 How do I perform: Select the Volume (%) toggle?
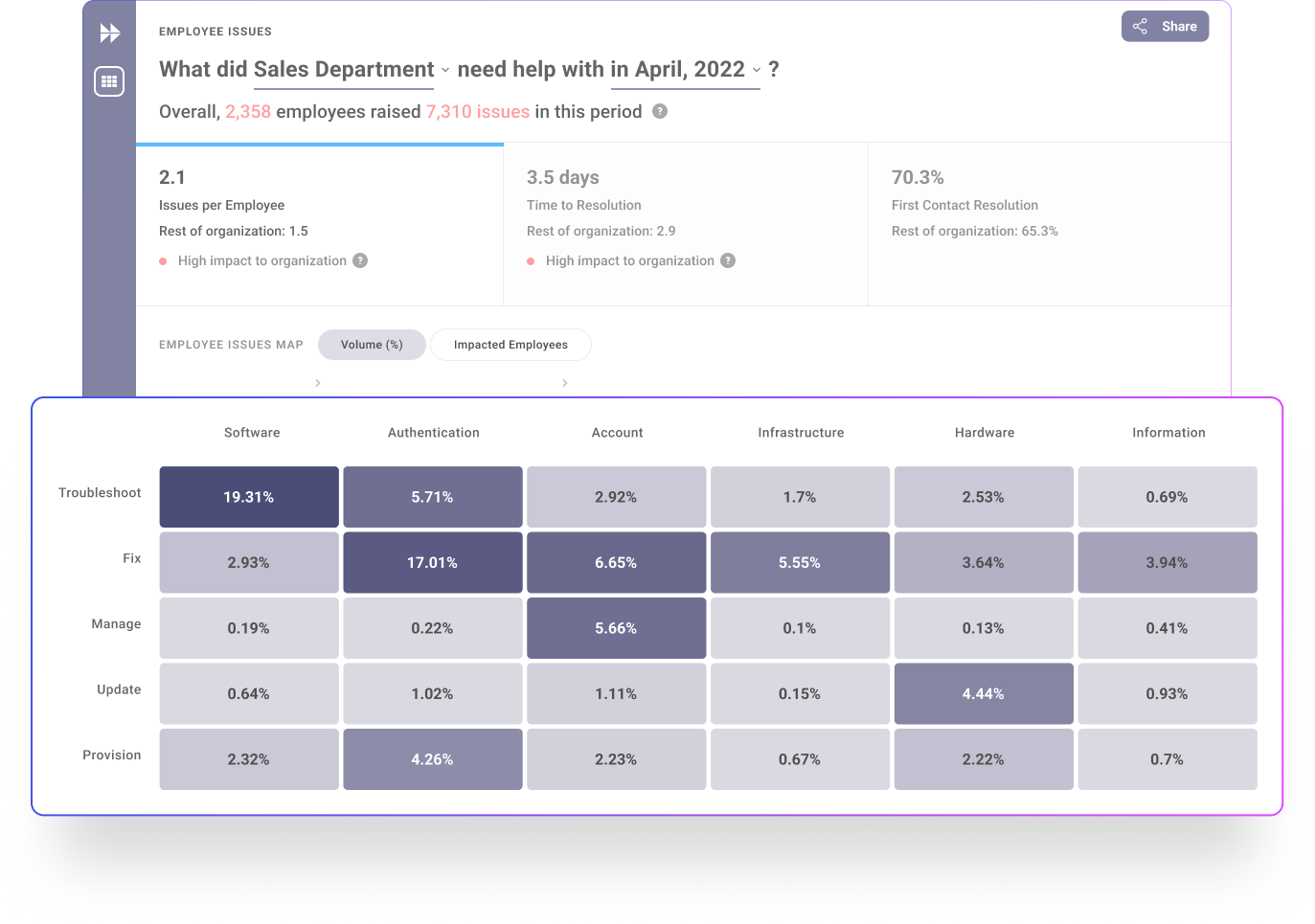tap(372, 345)
